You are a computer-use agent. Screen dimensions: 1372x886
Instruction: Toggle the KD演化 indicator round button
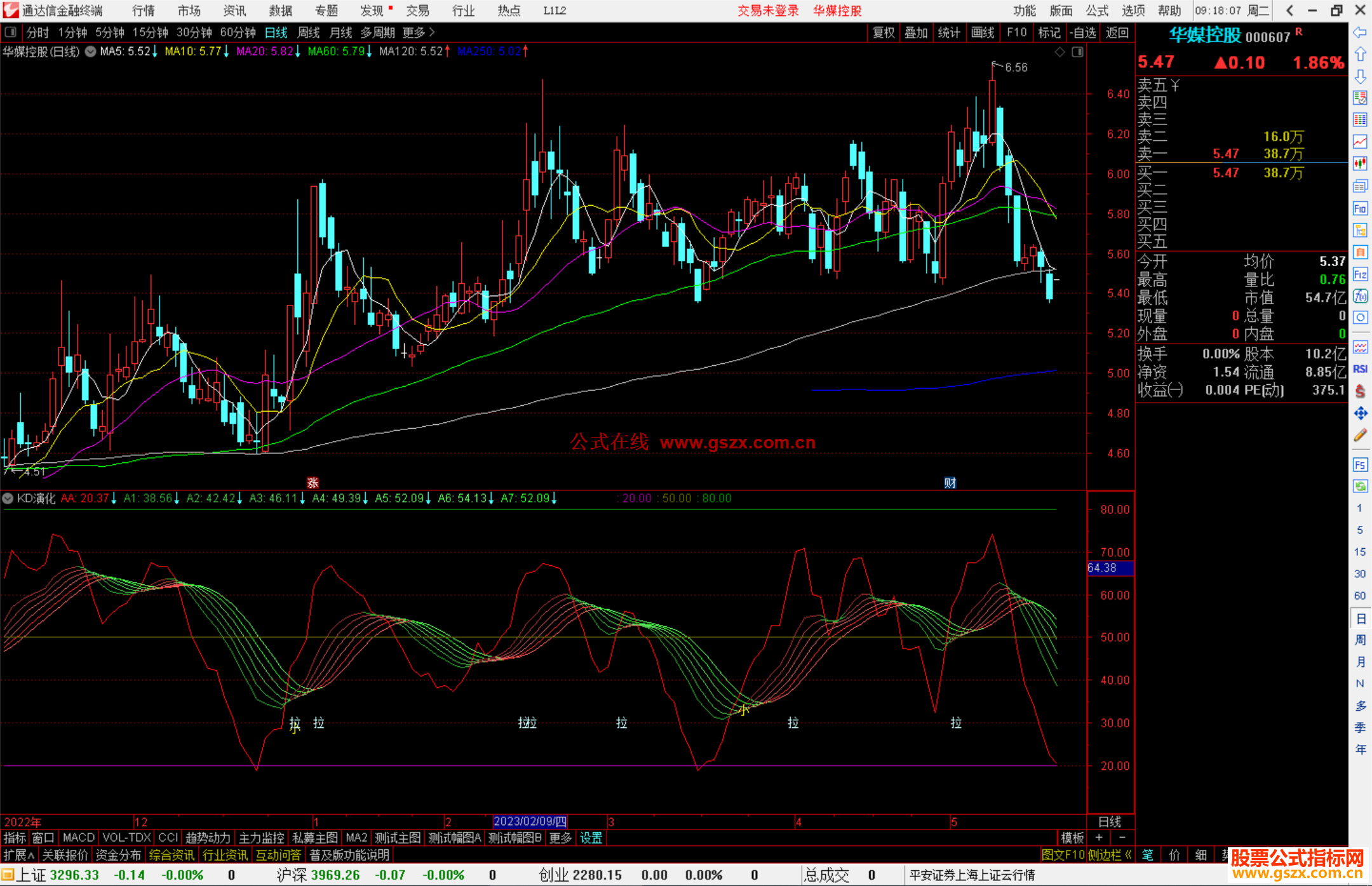click(x=8, y=499)
